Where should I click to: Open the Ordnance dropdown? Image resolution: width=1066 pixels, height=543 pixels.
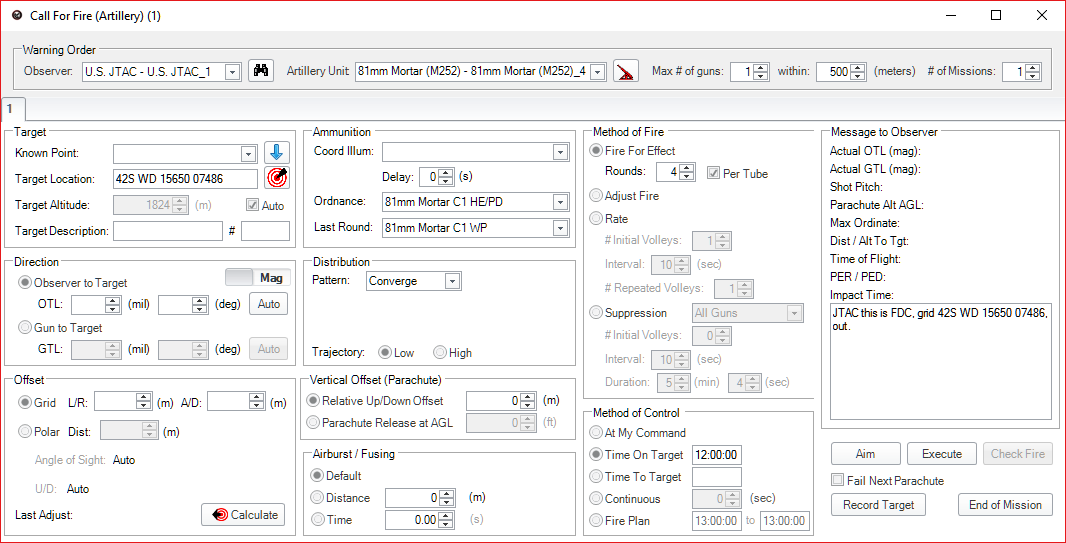[560, 202]
